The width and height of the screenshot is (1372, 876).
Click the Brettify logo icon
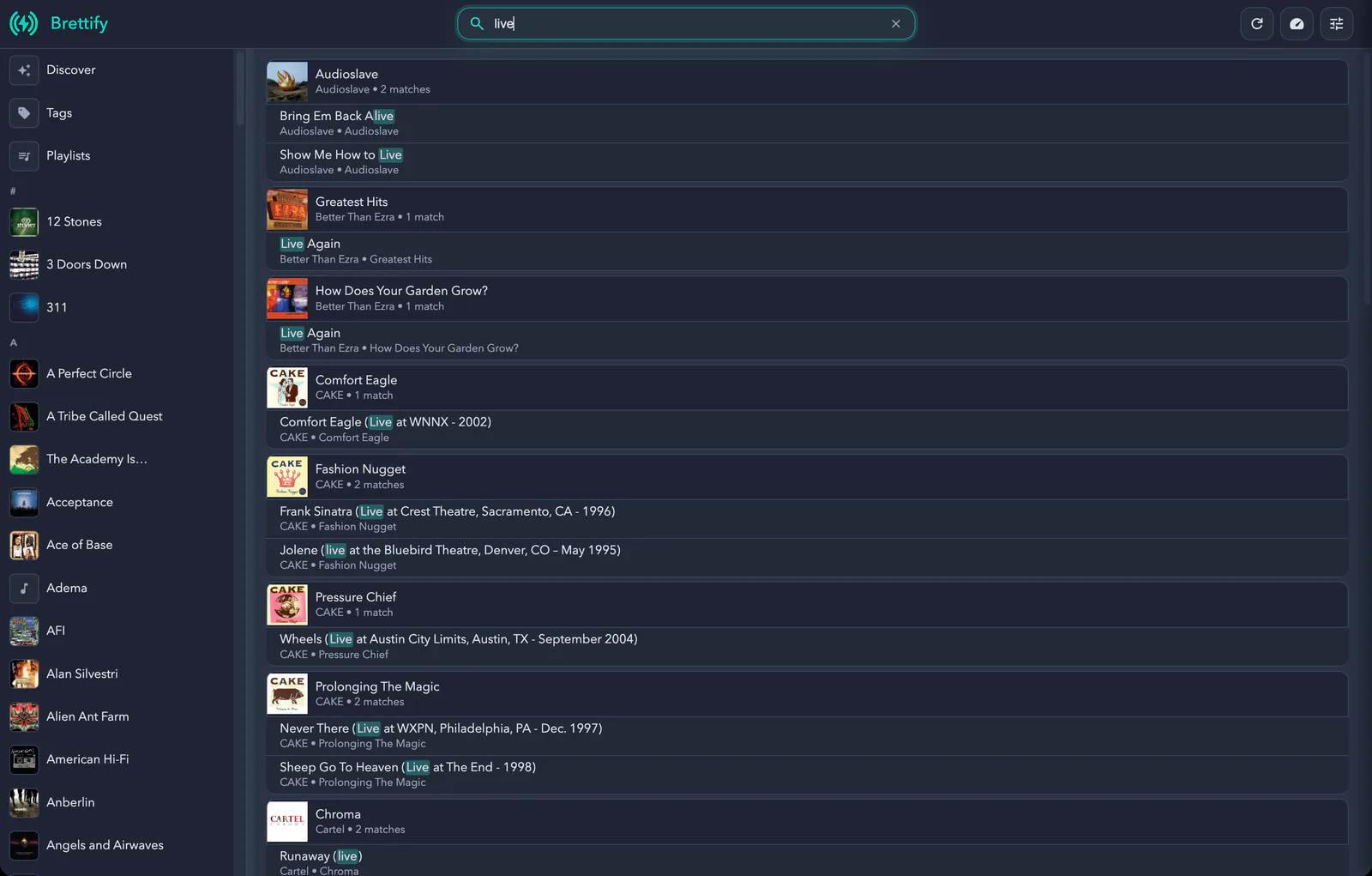pyautogui.click(x=24, y=23)
